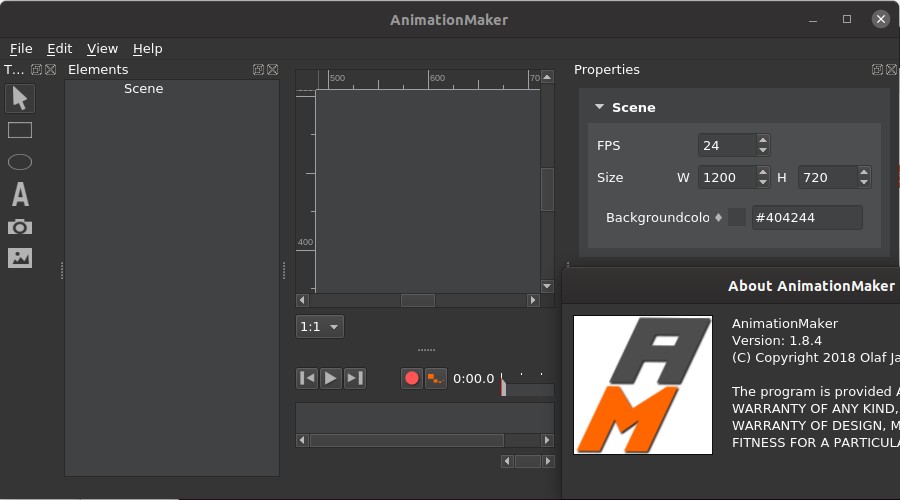Click the canvas horizontal scrollbar handle
900x500 pixels.
417,300
